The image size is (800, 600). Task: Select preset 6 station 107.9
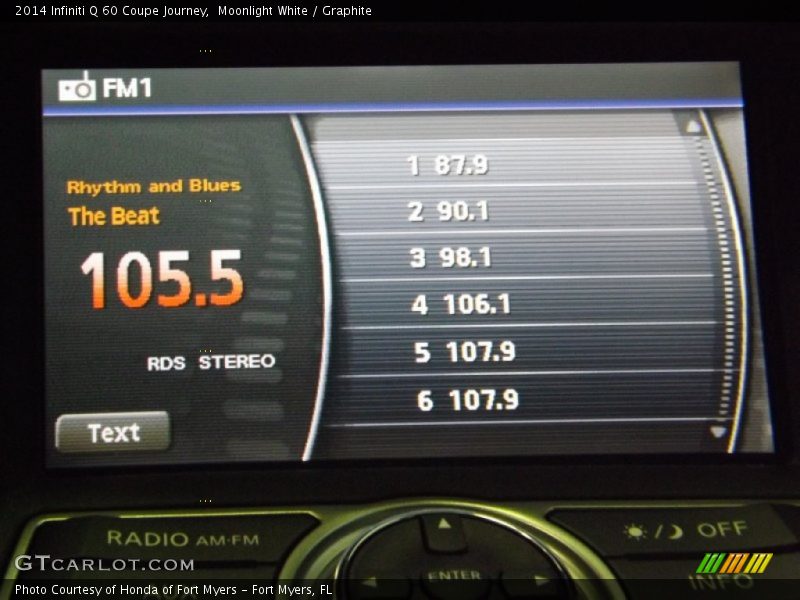coord(528,399)
